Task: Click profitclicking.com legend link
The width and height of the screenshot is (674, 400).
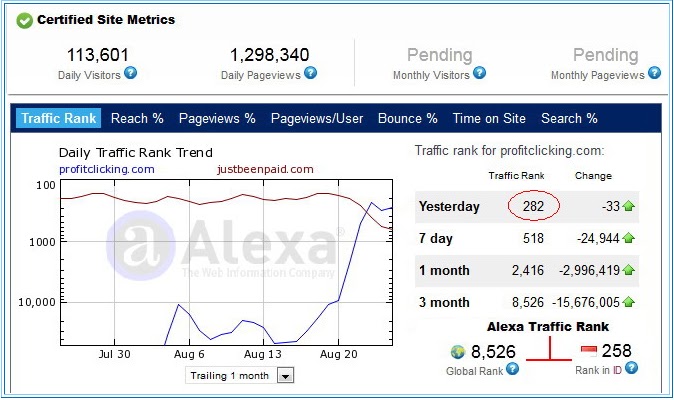Action: coord(107,169)
